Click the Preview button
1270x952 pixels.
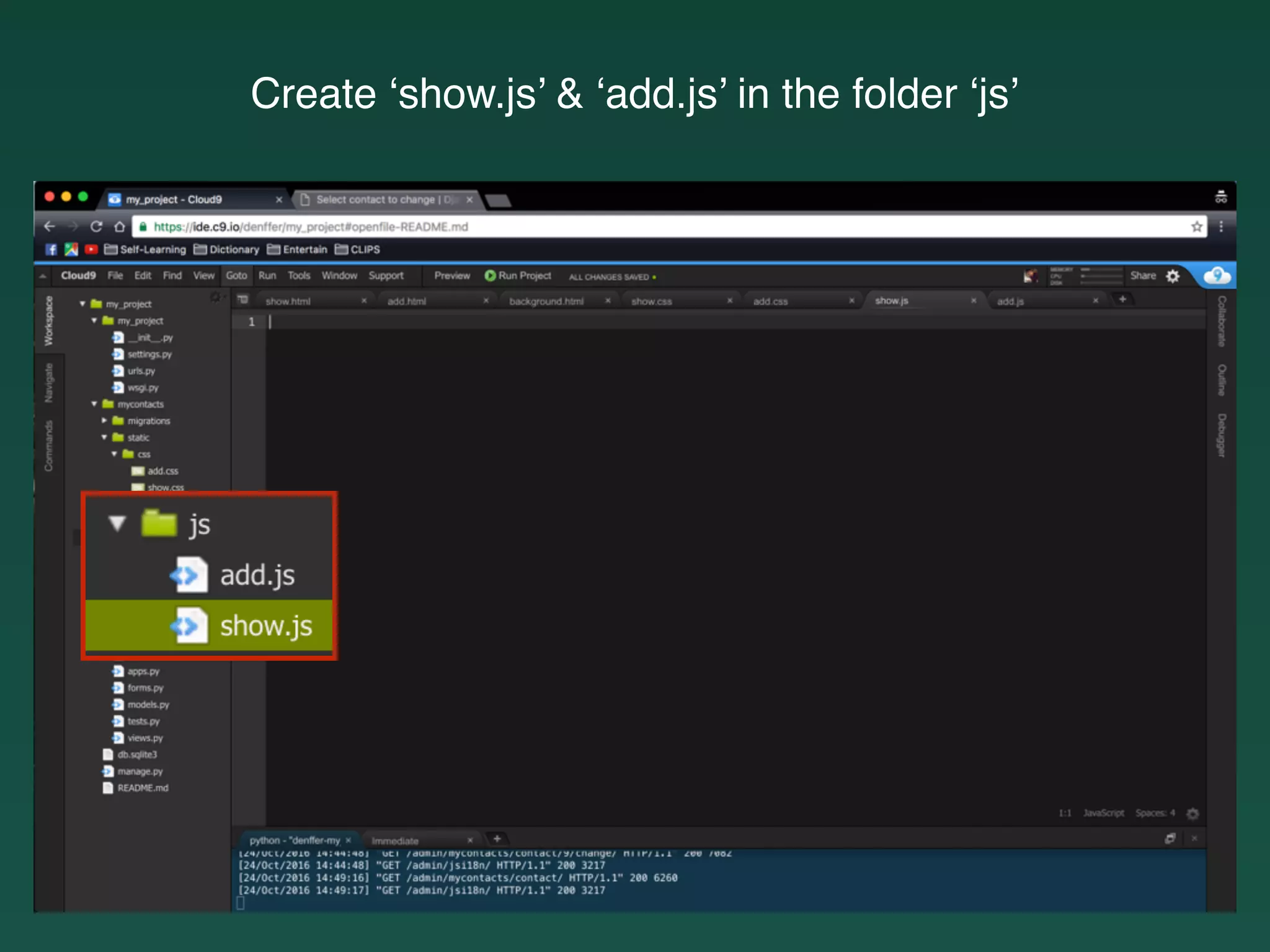[451, 276]
